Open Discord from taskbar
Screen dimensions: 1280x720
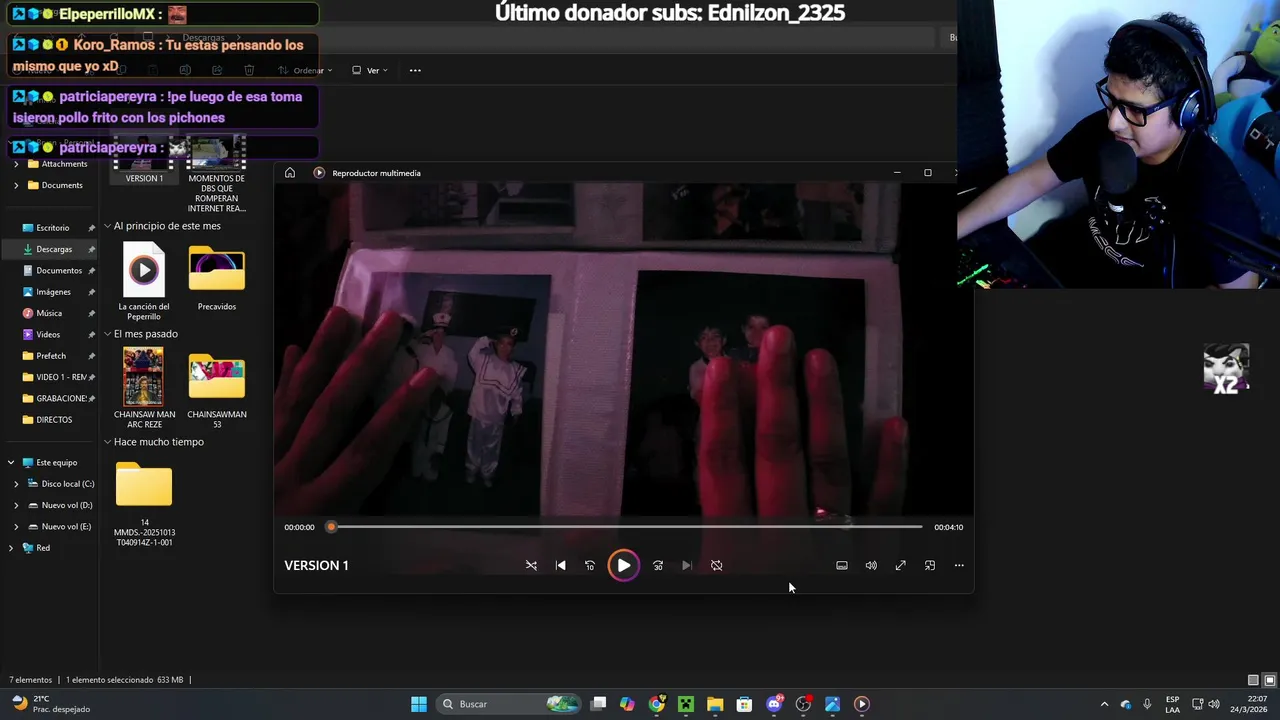click(774, 704)
